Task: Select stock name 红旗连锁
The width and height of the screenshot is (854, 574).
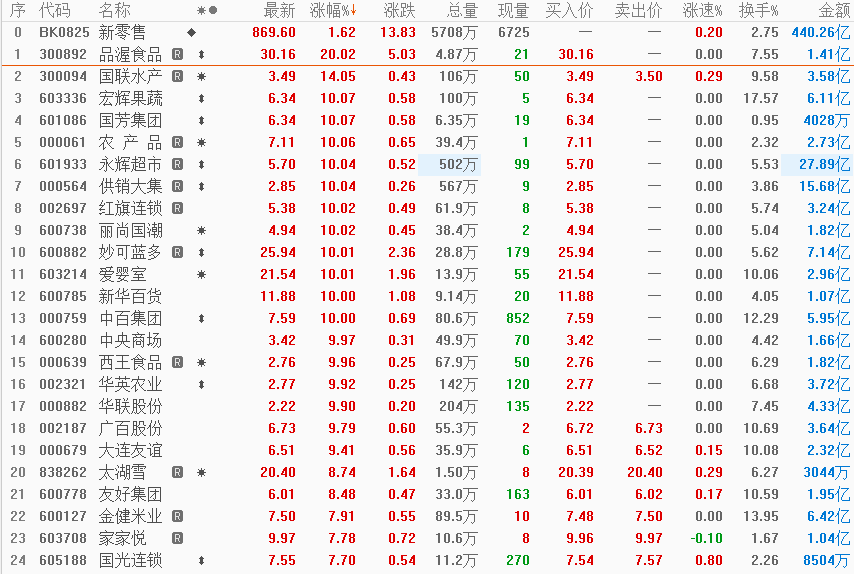Action: pos(130,209)
